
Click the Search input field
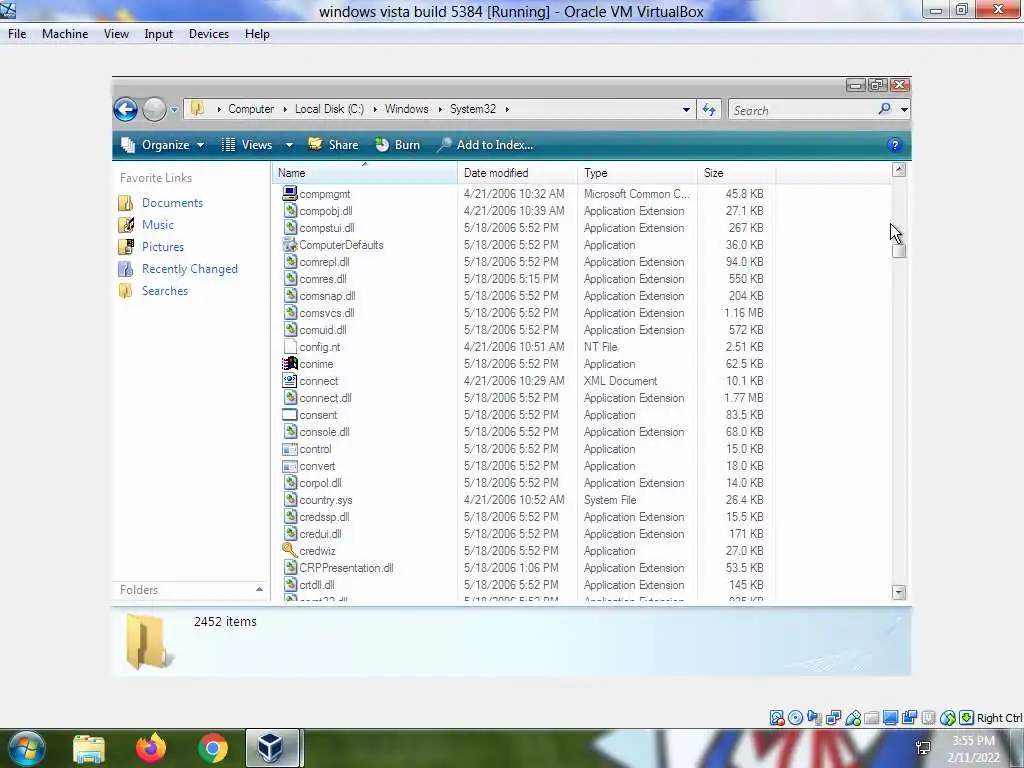(803, 110)
